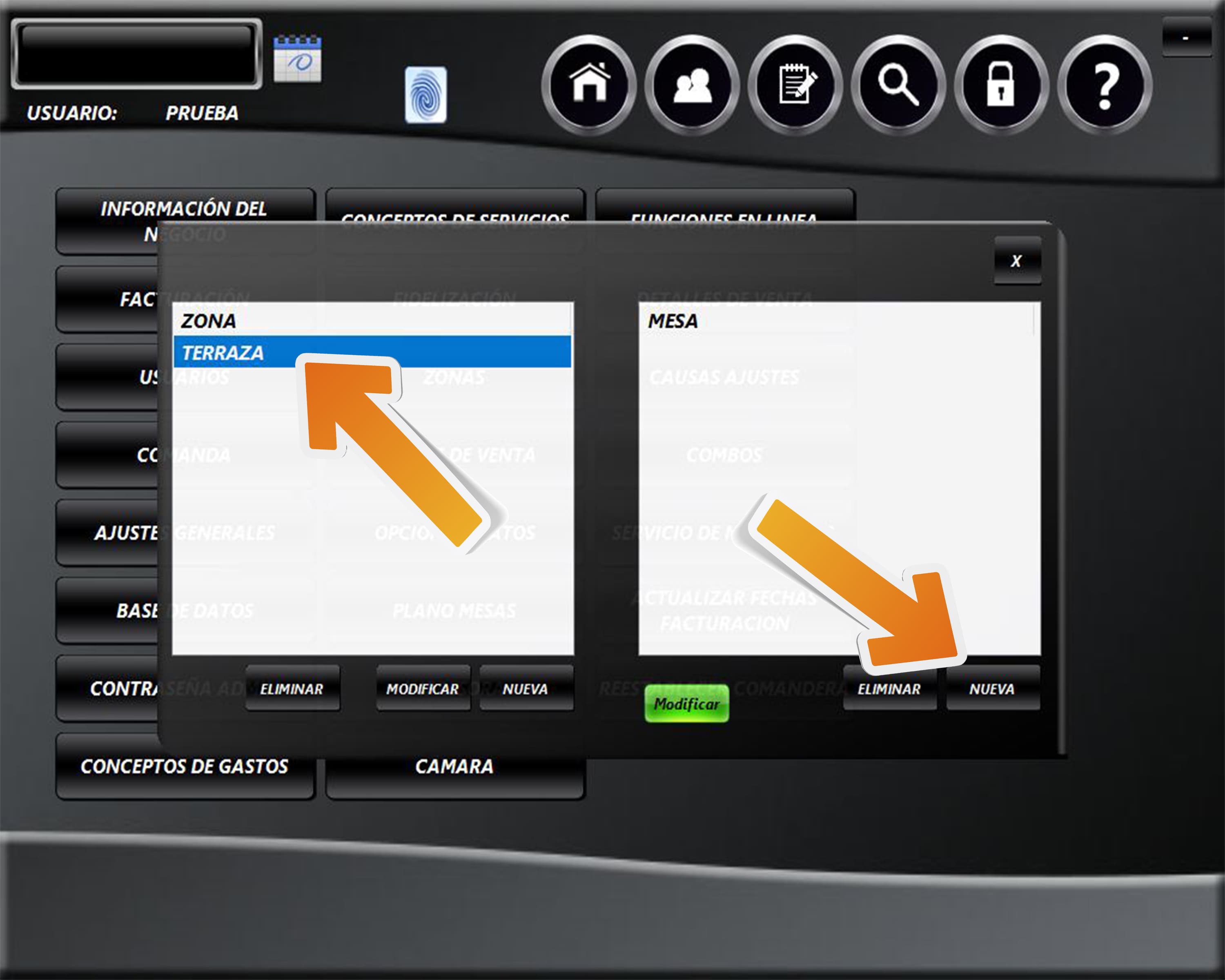Close the zones dialog with X
The height and width of the screenshot is (980, 1225).
[1017, 261]
